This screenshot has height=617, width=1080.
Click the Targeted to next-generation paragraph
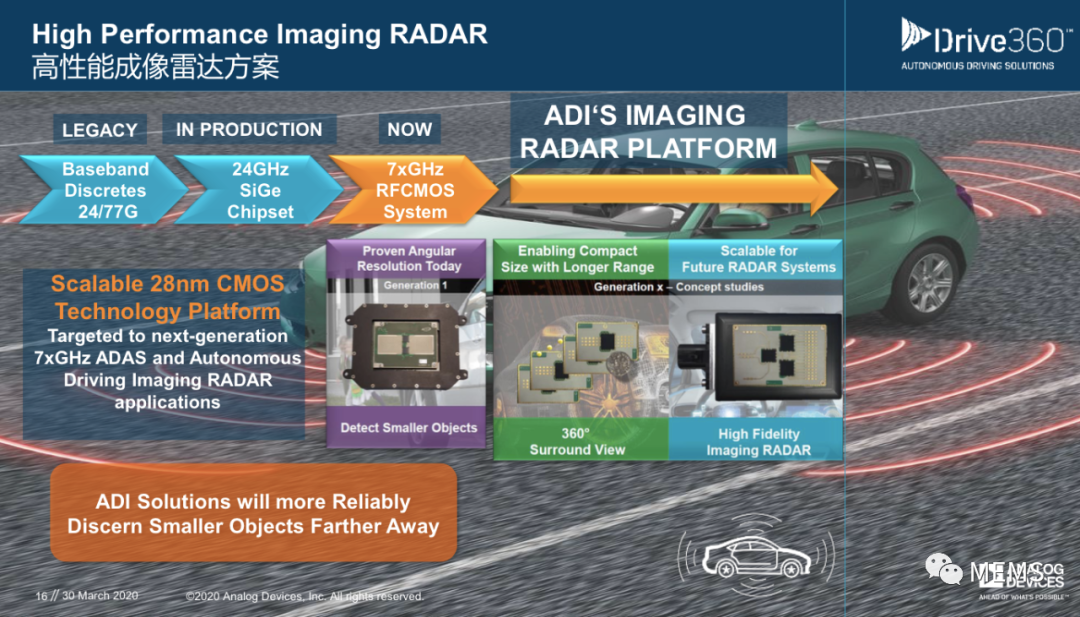tap(167, 369)
